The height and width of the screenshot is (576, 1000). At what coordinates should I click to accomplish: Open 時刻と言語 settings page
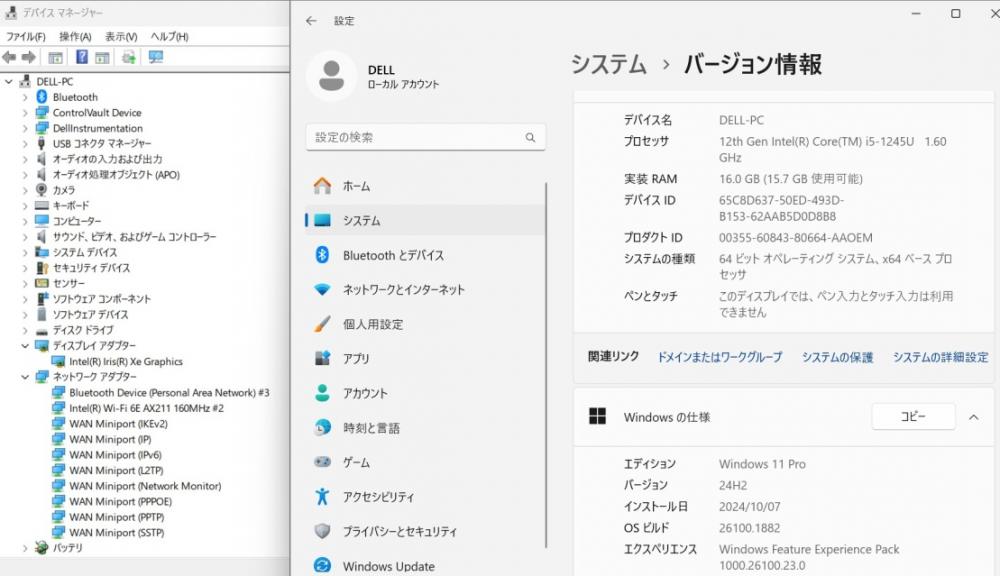(x=425, y=427)
